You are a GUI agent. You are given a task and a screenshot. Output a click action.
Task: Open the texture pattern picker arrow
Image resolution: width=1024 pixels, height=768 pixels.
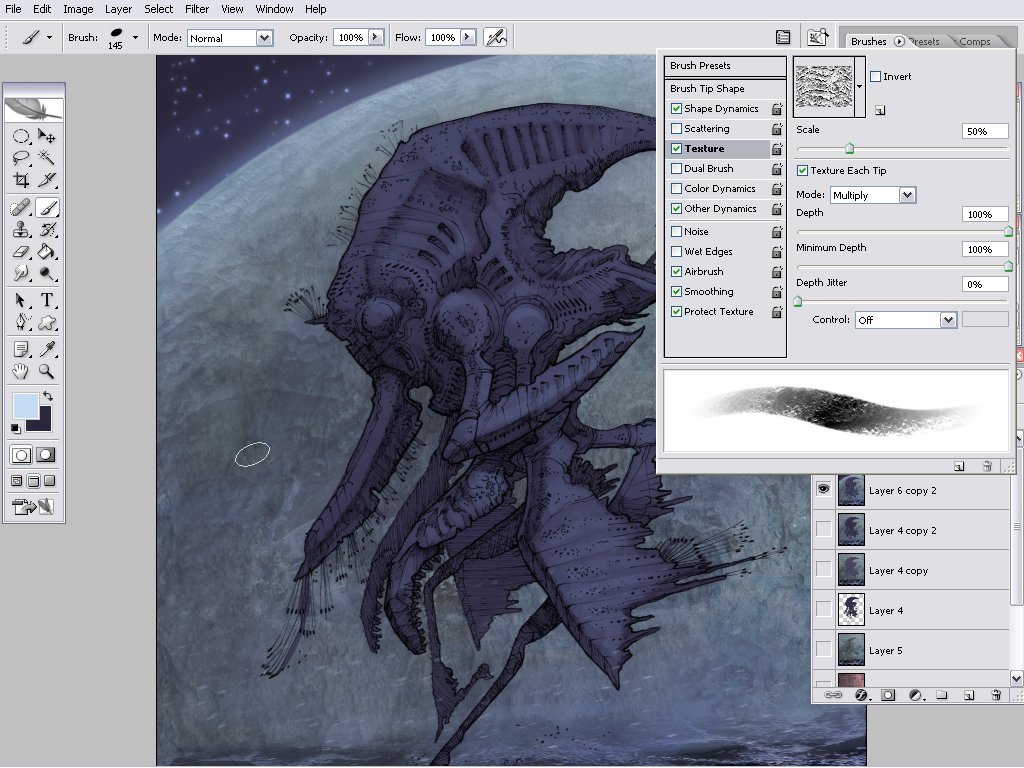tap(860, 86)
